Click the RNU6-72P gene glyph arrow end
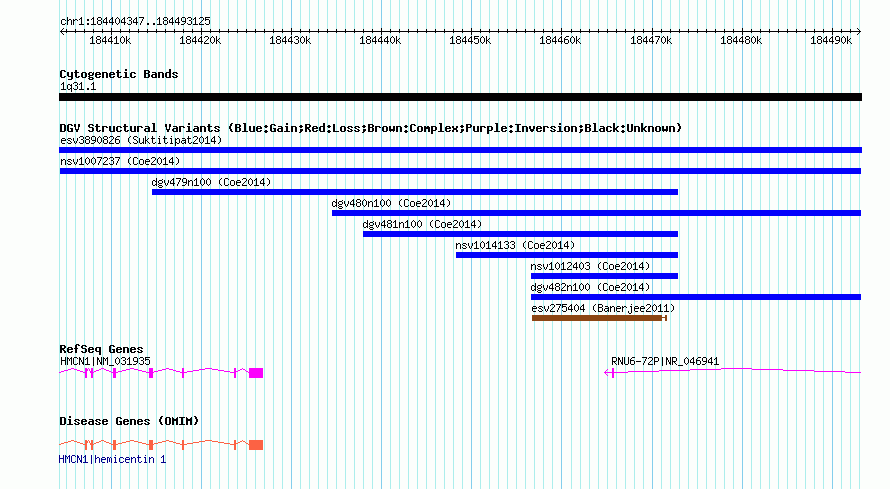This screenshot has height=489, width=890. pyautogui.click(x=608, y=373)
